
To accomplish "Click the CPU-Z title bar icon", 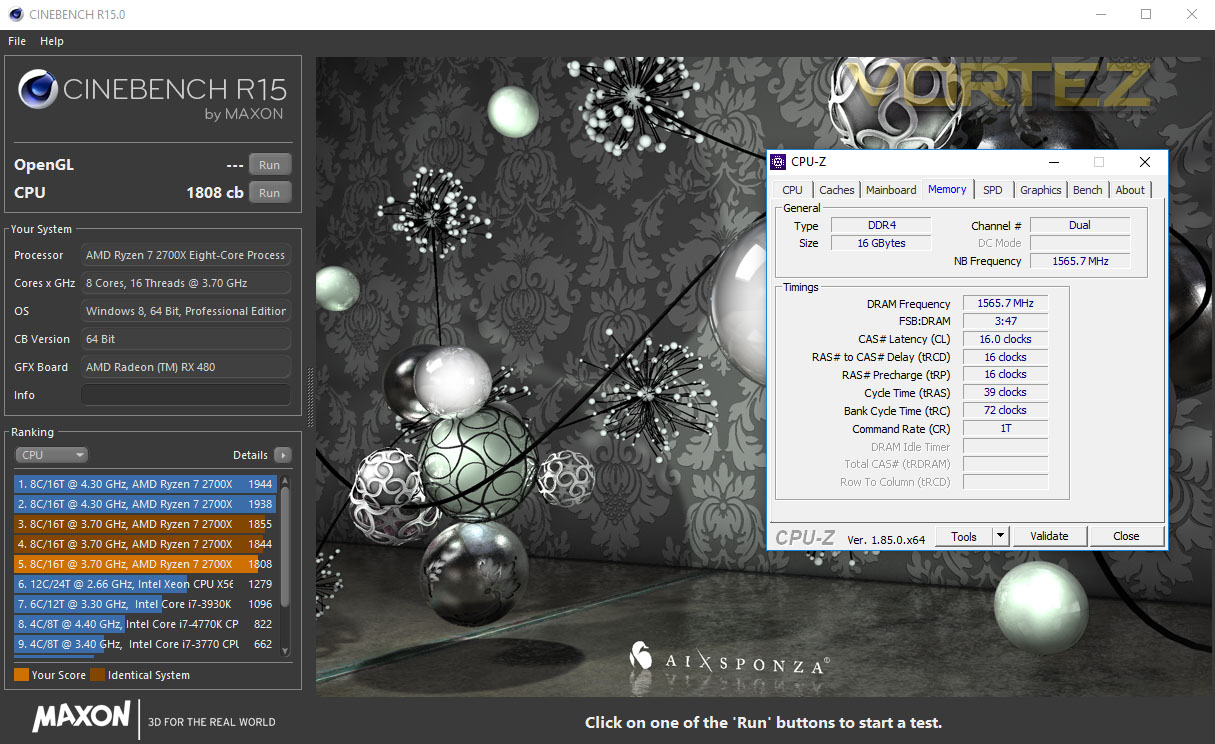I will (x=778, y=162).
